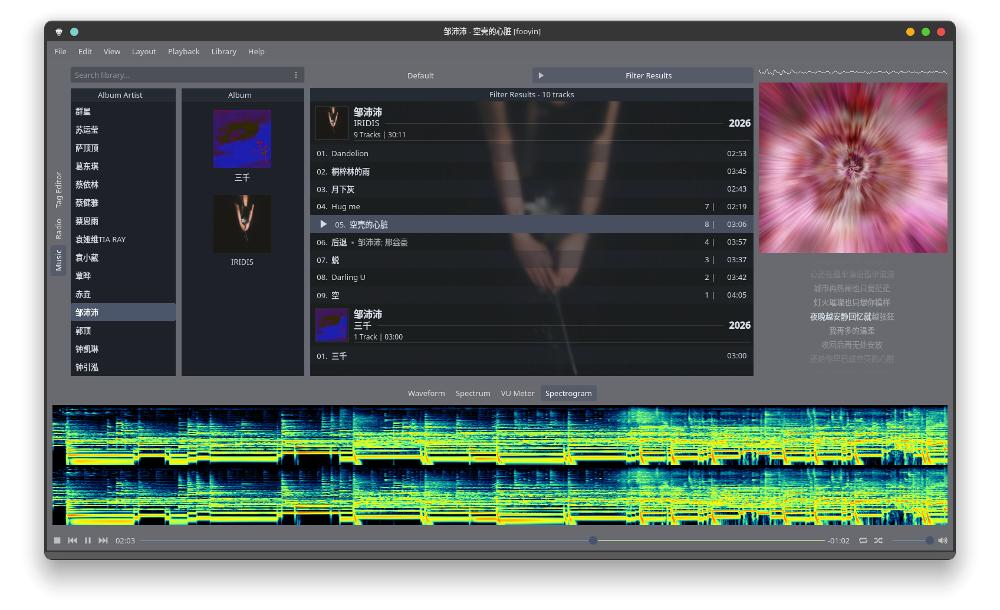Image resolution: width=1000 pixels, height=610 pixels.
Task: Select track 04. Hug me
Action: pyautogui.click(x=531, y=207)
